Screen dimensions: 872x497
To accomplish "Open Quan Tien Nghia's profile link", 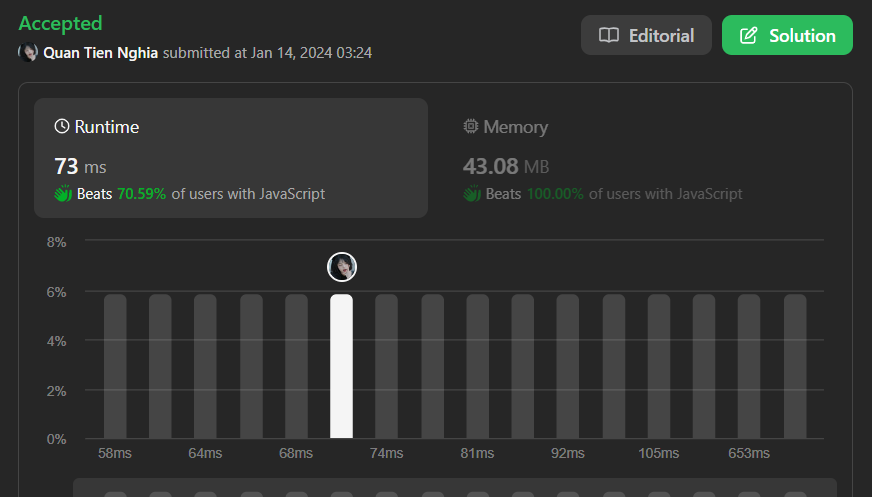I will (x=101, y=52).
